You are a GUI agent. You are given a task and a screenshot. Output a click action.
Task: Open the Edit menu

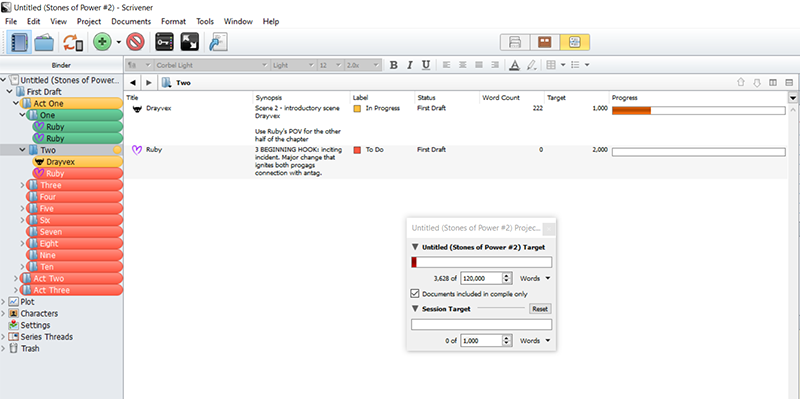tap(34, 21)
